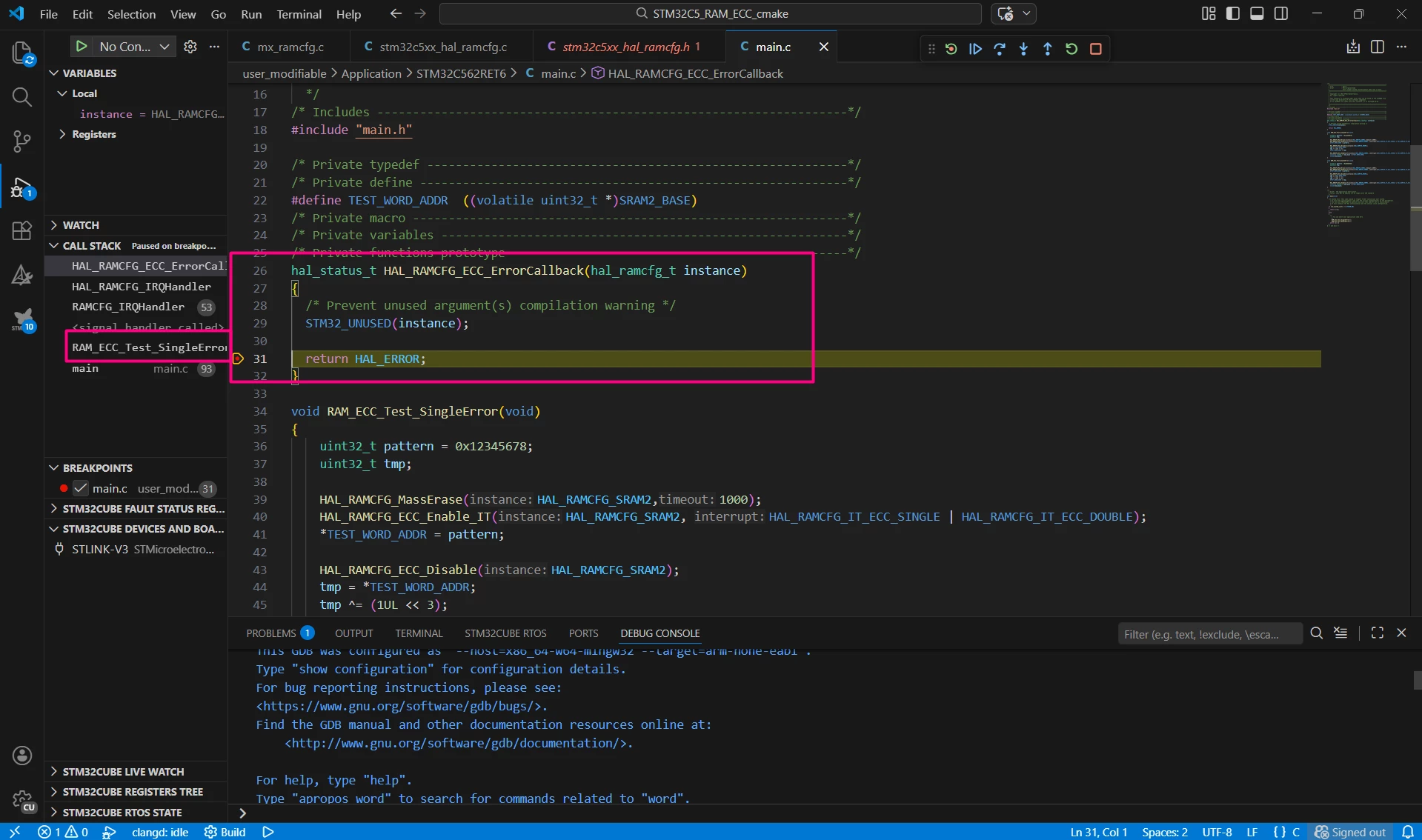Switch to the stm32c5xx_hal_ramcfg.c tab
This screenshot has height=840, width=1422.
[442, 47]
